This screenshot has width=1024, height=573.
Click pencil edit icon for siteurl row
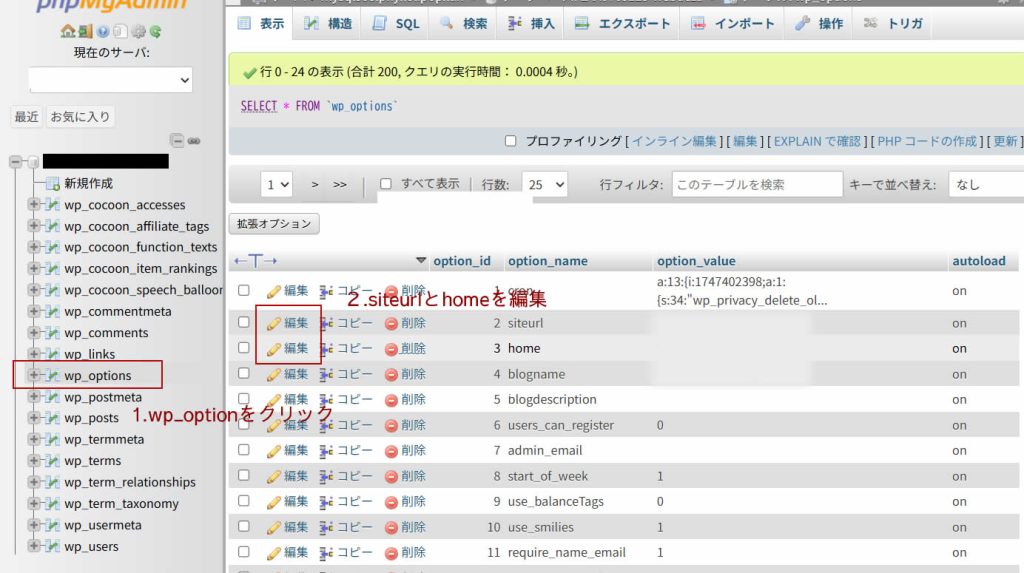274,323
